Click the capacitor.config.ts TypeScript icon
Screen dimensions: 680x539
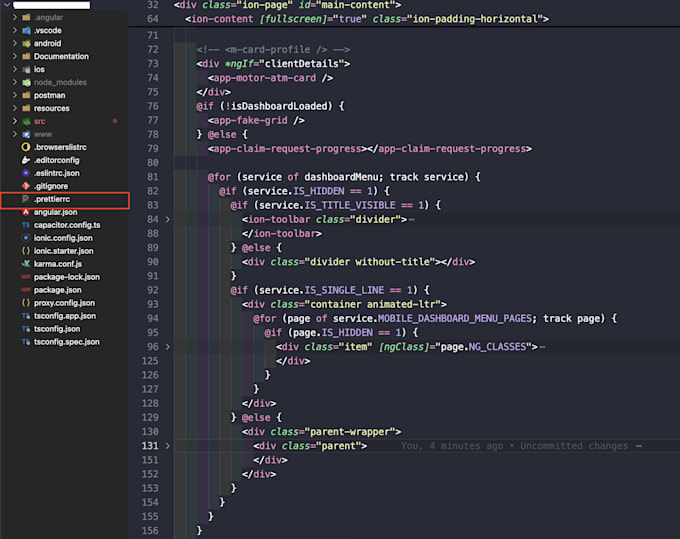[26, 225]
